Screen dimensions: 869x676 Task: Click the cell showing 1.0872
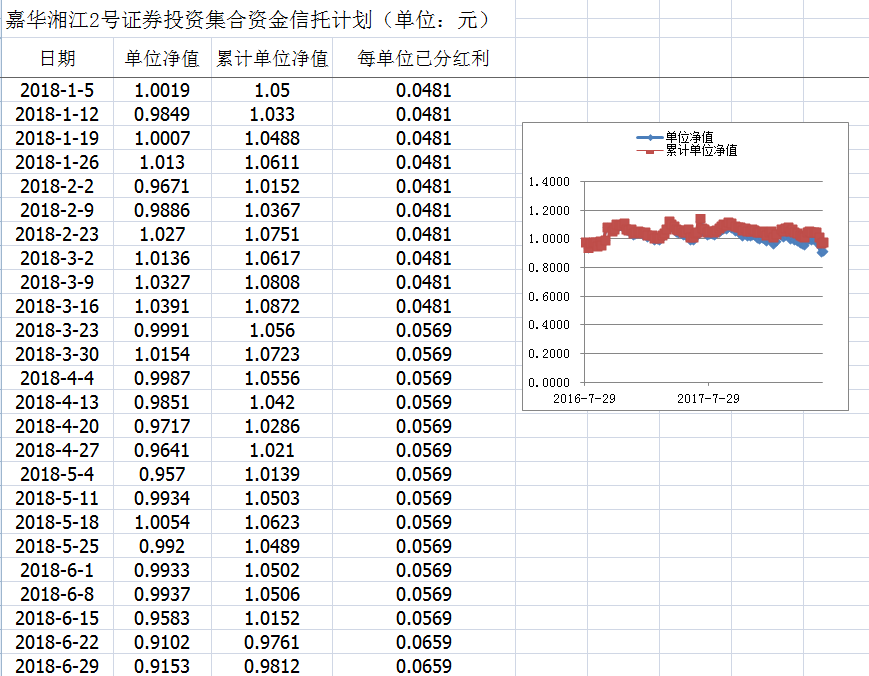tap(272, 306)
